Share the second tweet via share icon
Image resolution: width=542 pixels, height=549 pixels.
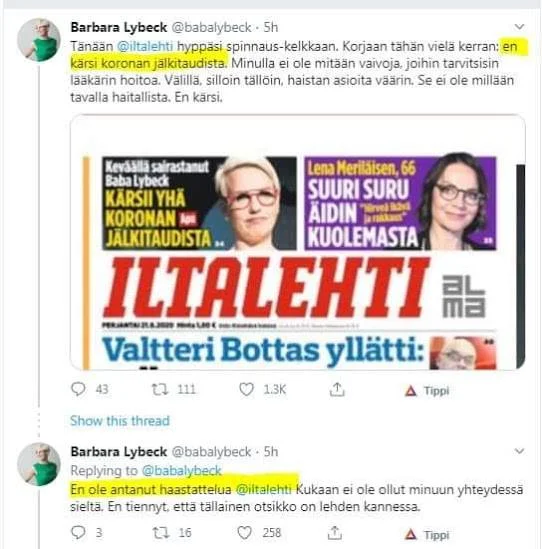tap(335, 533)
